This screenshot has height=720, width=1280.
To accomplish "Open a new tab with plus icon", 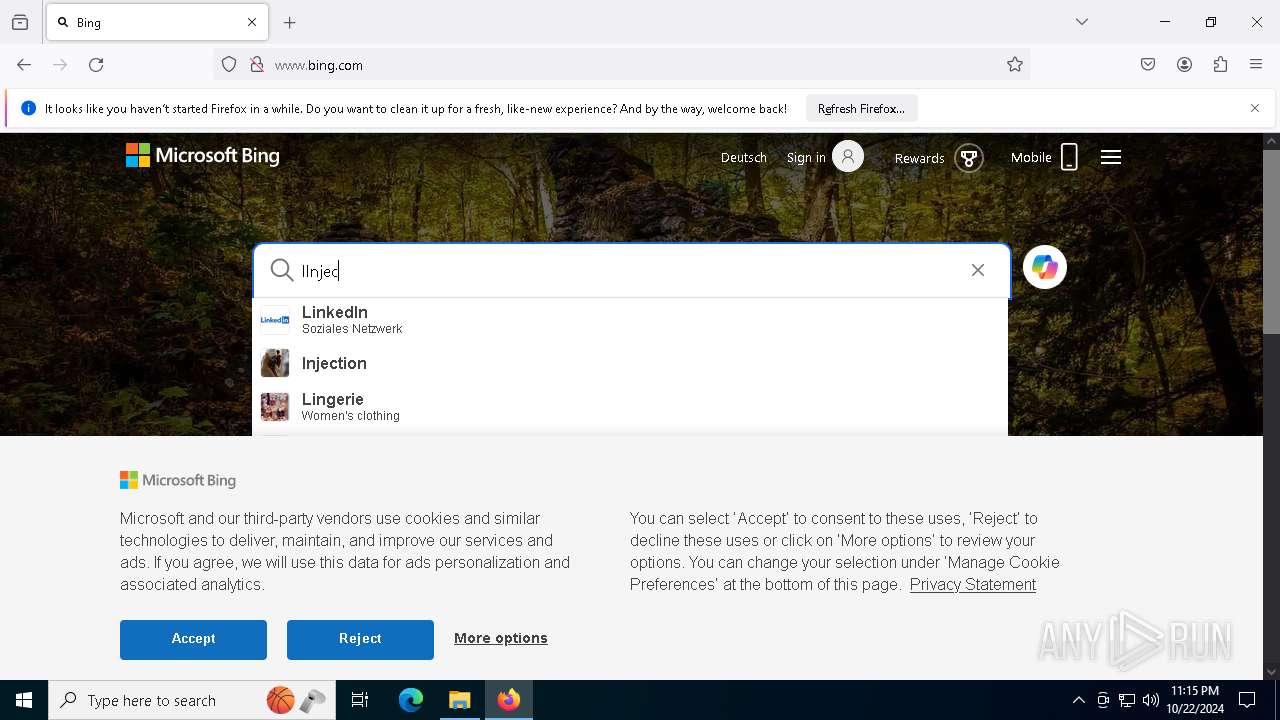I will (x=290, y=22).
